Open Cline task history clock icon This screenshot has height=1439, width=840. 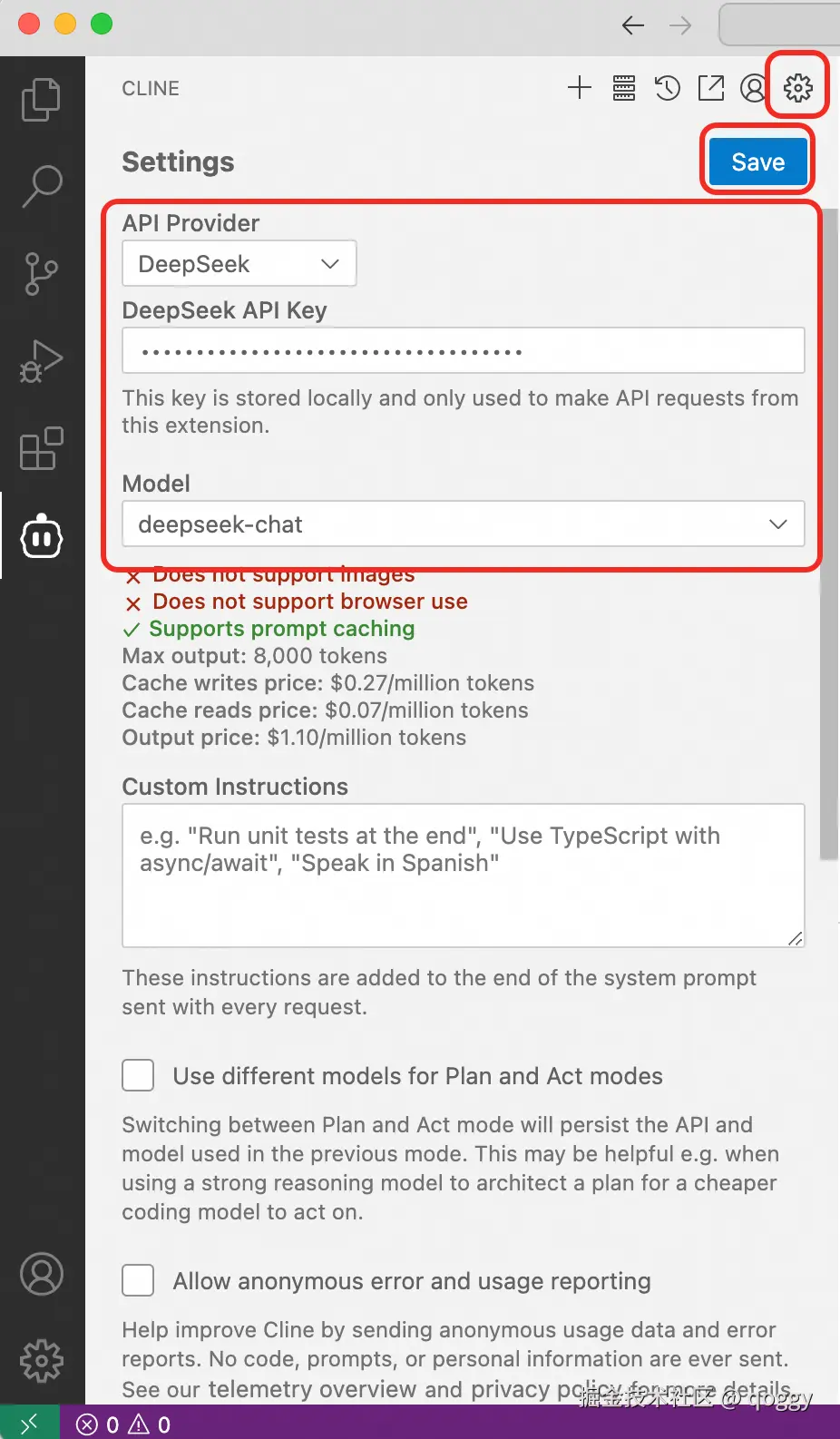[668, 88]
